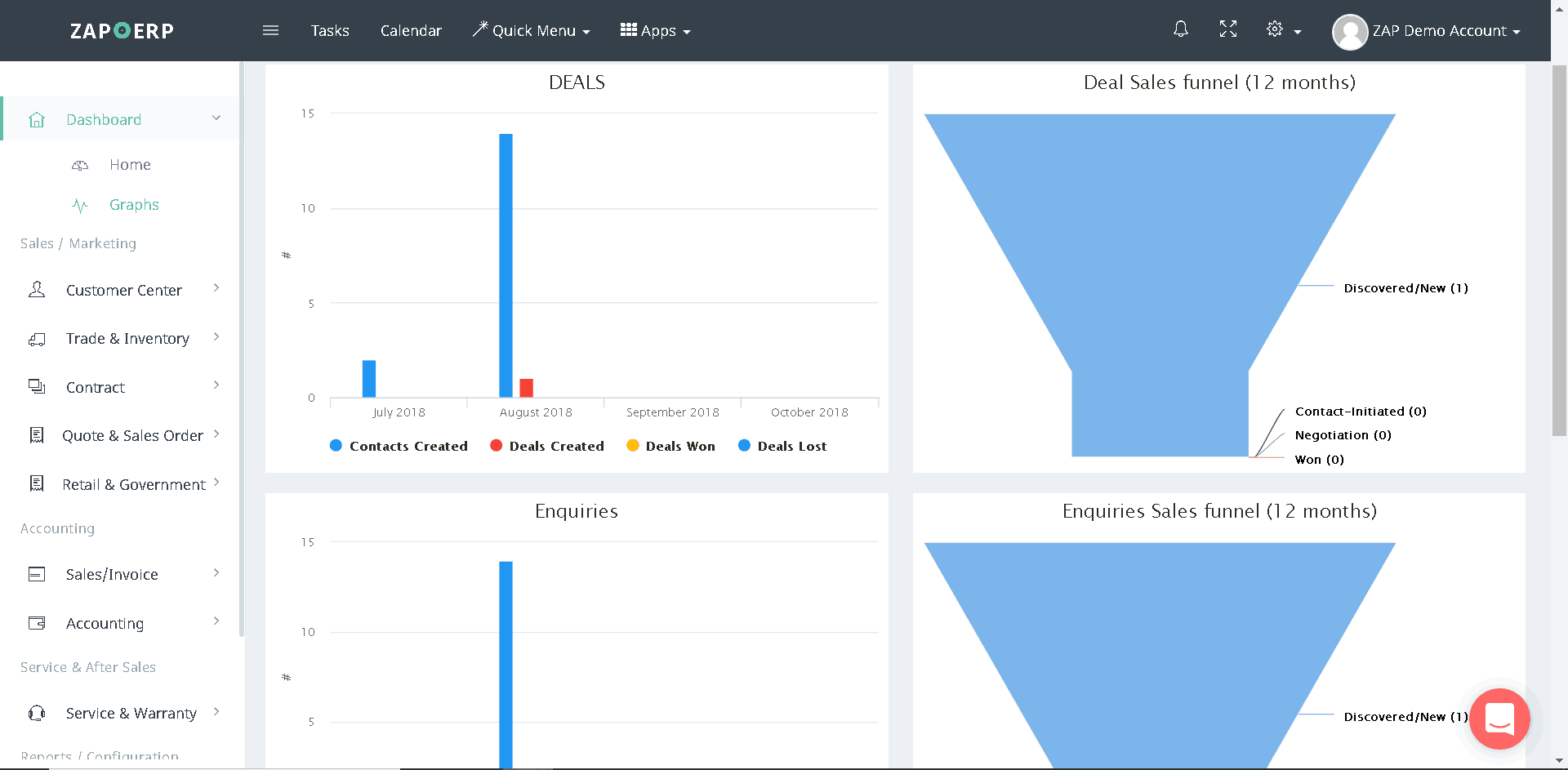Click the Enquiries chart tall blue bar

pyautogui.click(x=506, y=665)
